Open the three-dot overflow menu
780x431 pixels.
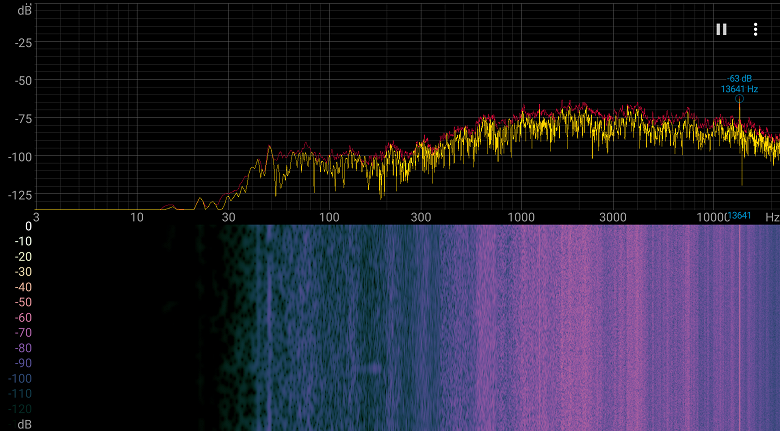coord(755,29)
